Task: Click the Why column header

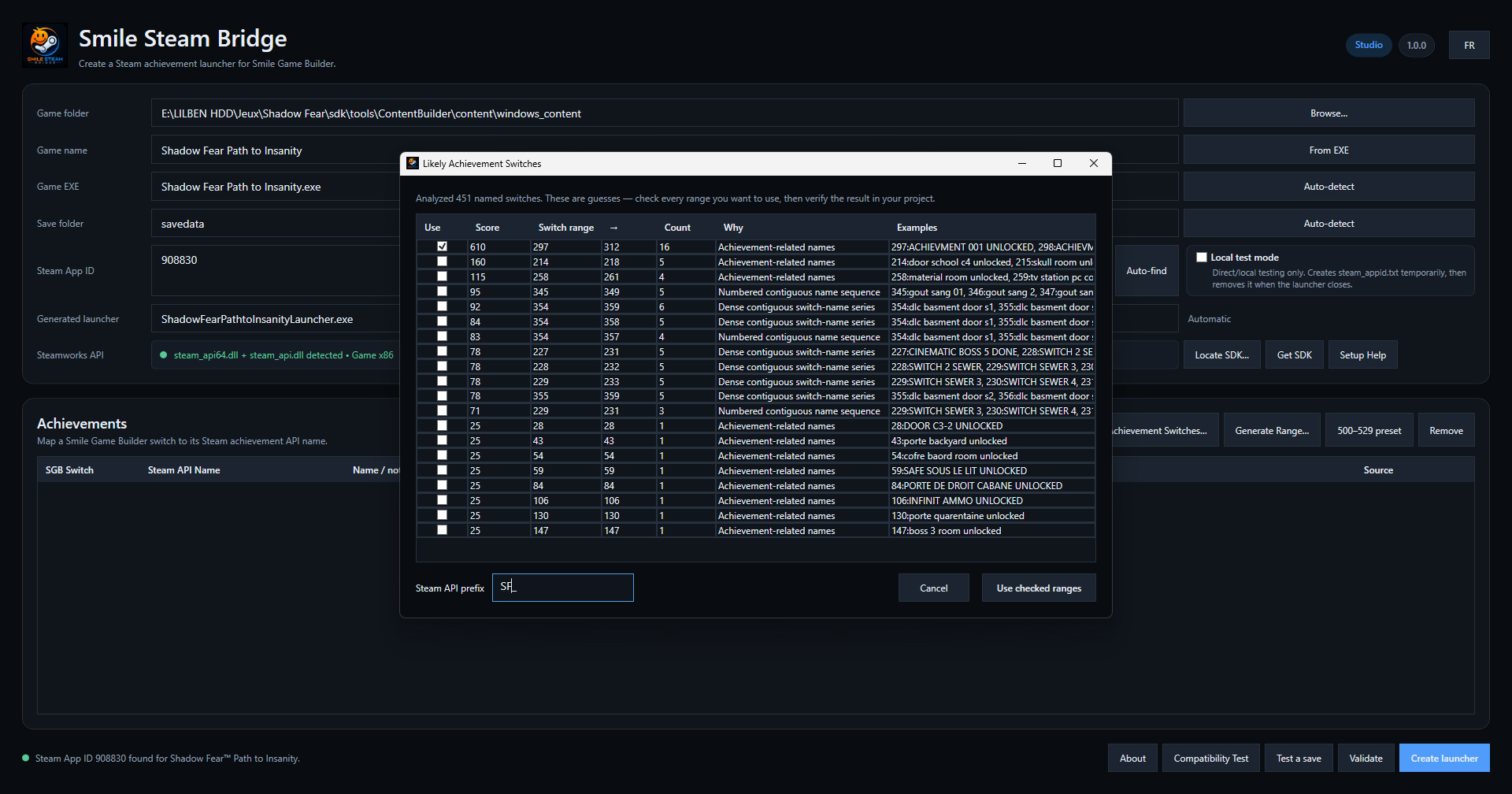Action: point(733,228)
